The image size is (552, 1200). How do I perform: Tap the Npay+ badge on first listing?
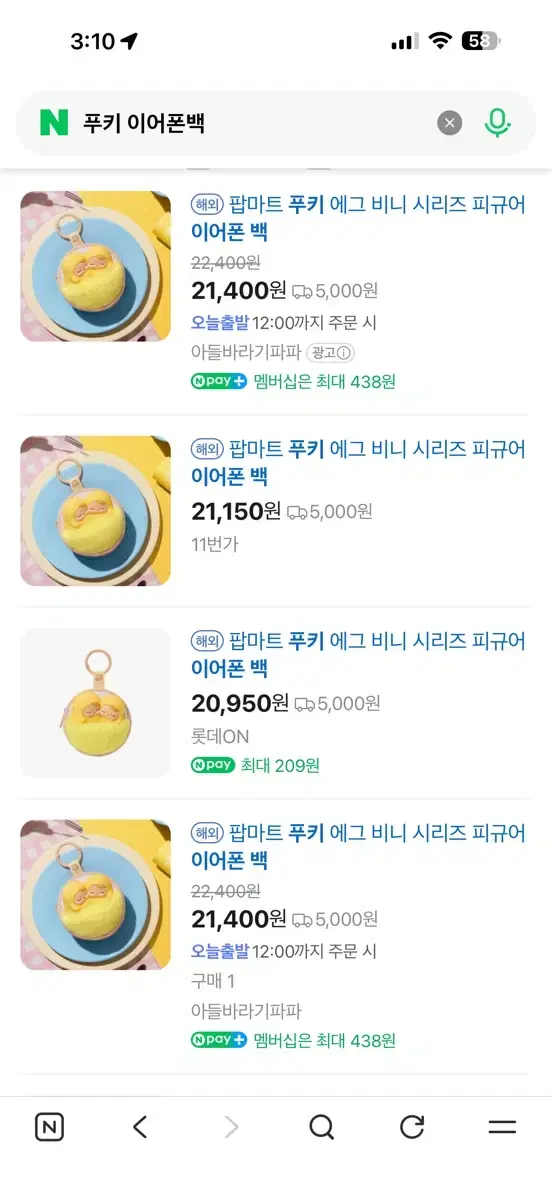[219, 381]
